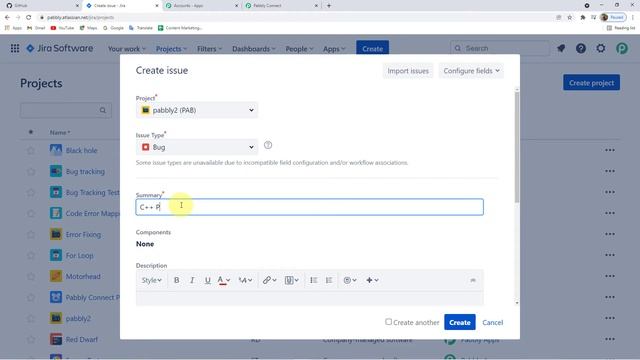The height and width of the screenshot is (360, 640).
Task: Open the text Style dropdown
Action: click(x=151, y=280)
